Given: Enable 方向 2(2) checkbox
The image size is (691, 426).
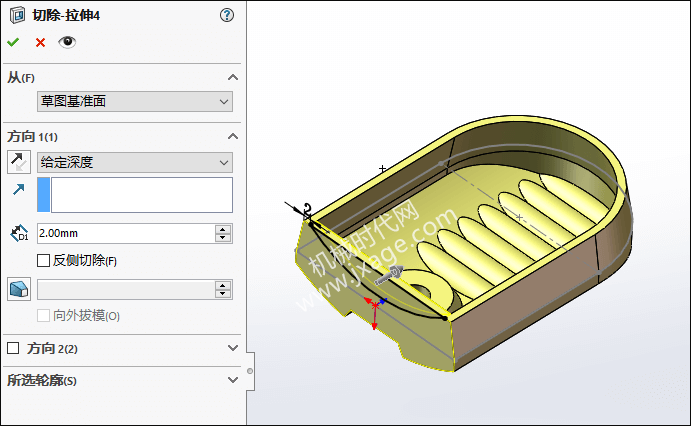Looking at the screenshot, I should (x=13, y=348).
